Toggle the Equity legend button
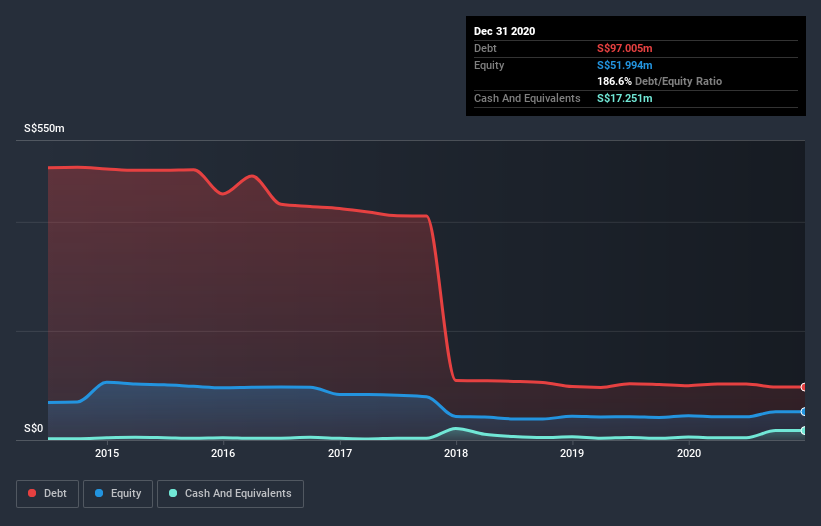 point(118,494)
